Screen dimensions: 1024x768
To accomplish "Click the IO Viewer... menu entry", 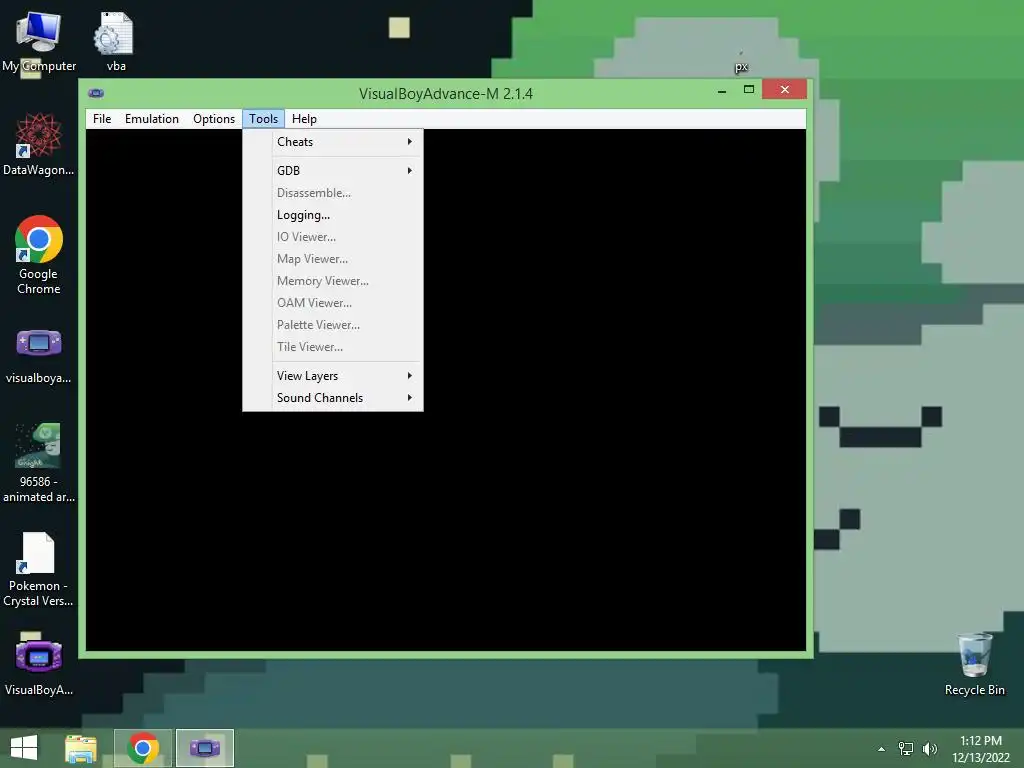I will tap(333, 237).
